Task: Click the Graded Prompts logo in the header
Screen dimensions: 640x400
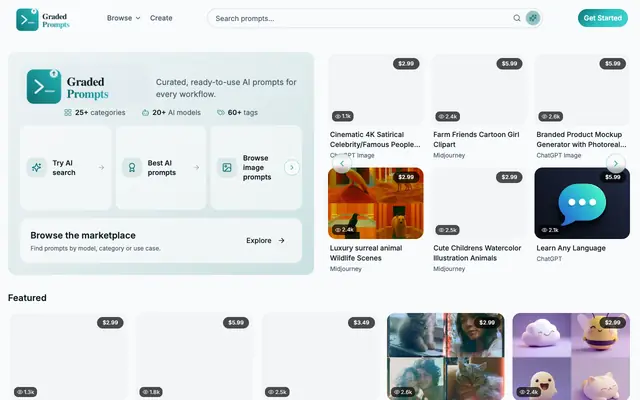Action: point(43,19)
